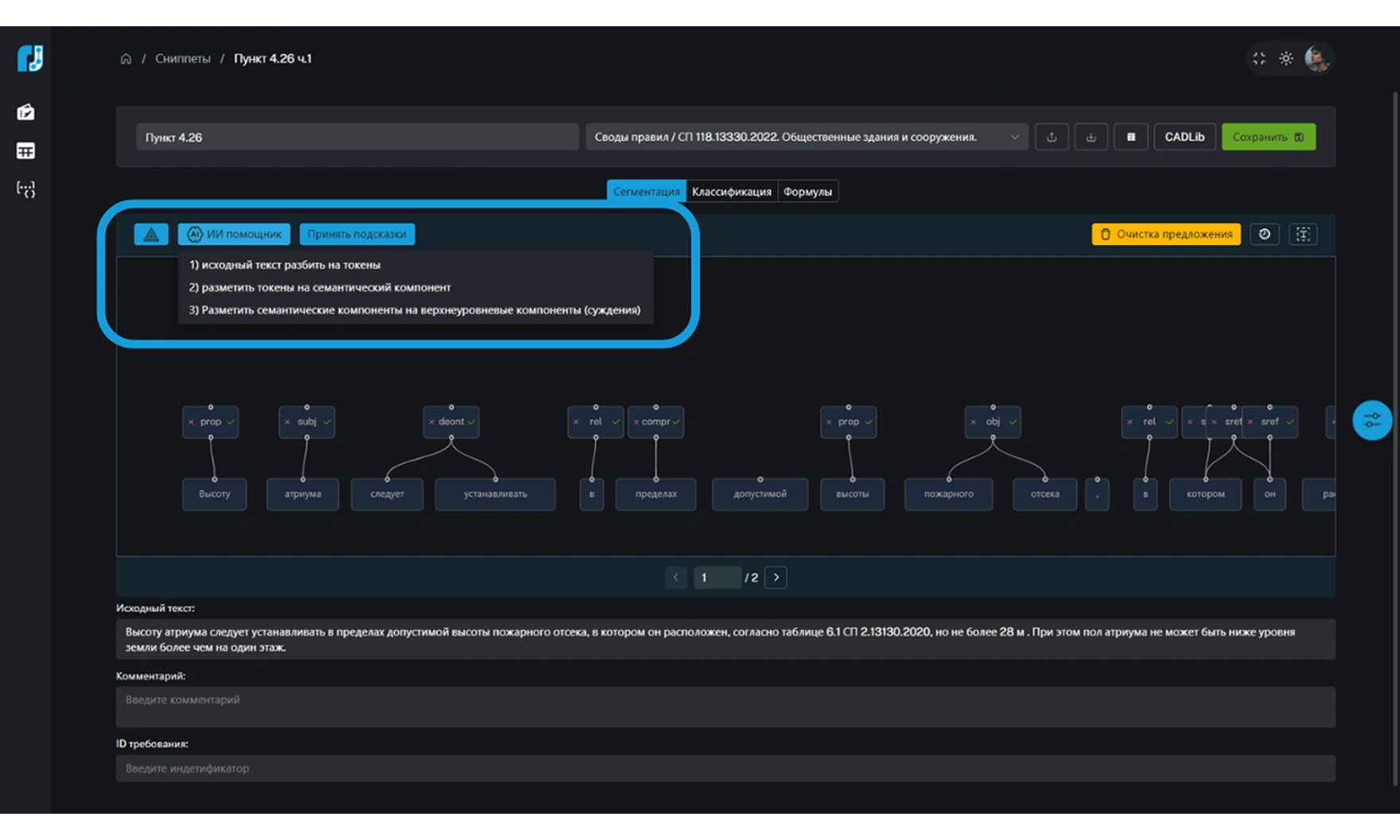Open the ИИ помощник dropdown menu

coord(234,234)
